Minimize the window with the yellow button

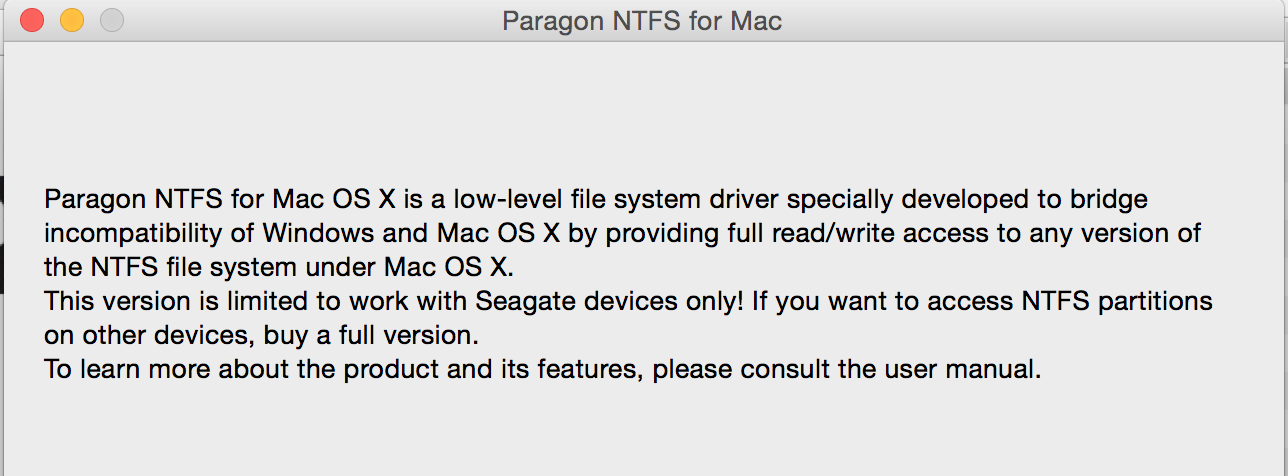(72, 20)
